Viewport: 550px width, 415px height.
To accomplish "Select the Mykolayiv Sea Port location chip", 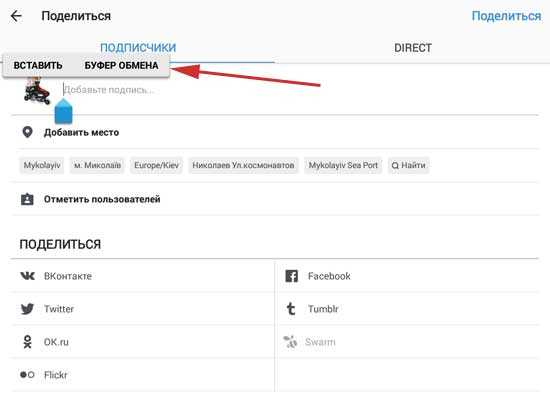I will [x=343, y=165].
